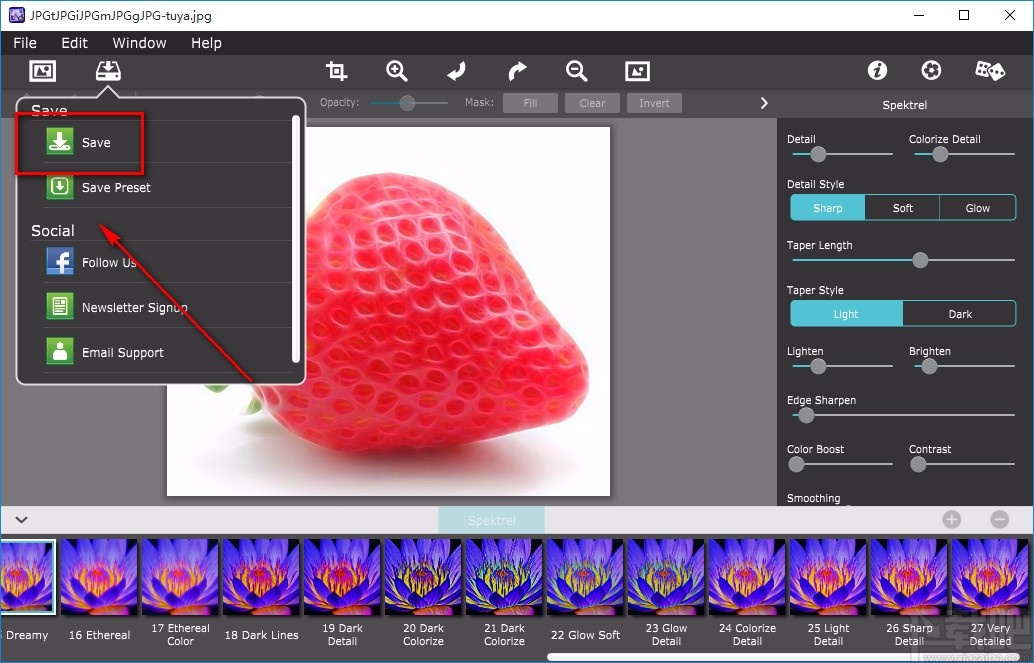
Task: Click the Lighten slider handle
Action: [818, 366]
